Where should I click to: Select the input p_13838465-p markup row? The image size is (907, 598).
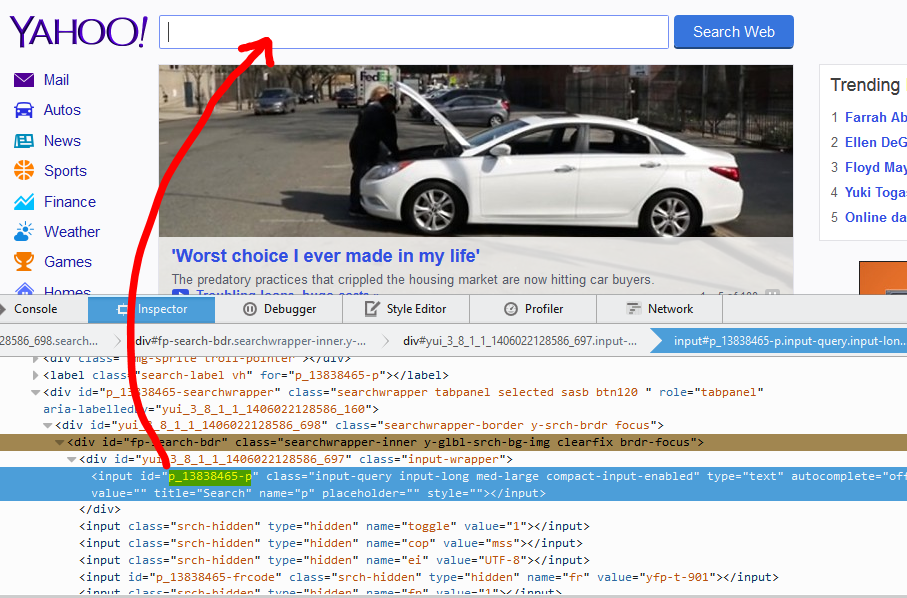(454, 484)
